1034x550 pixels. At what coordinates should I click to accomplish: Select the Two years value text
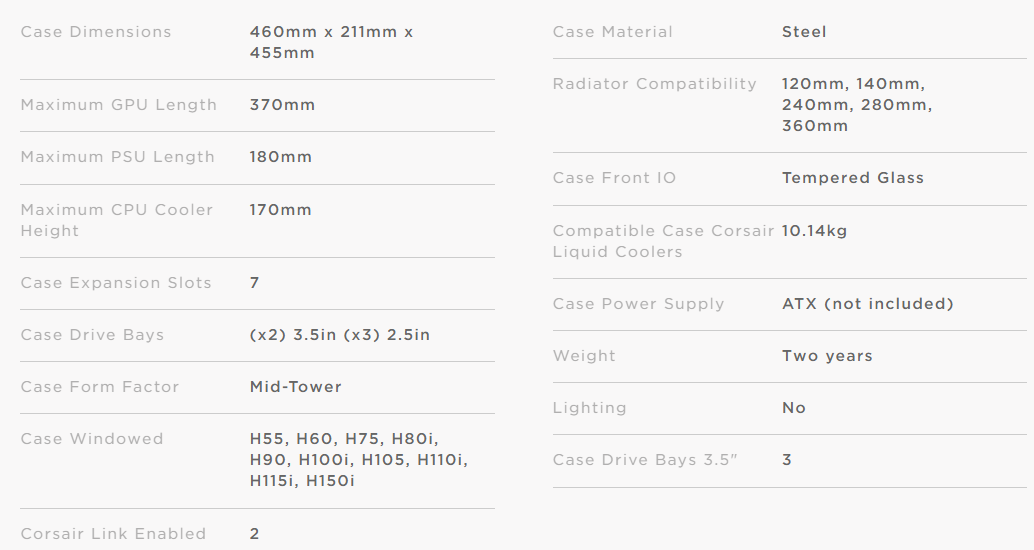click(827, 356)
